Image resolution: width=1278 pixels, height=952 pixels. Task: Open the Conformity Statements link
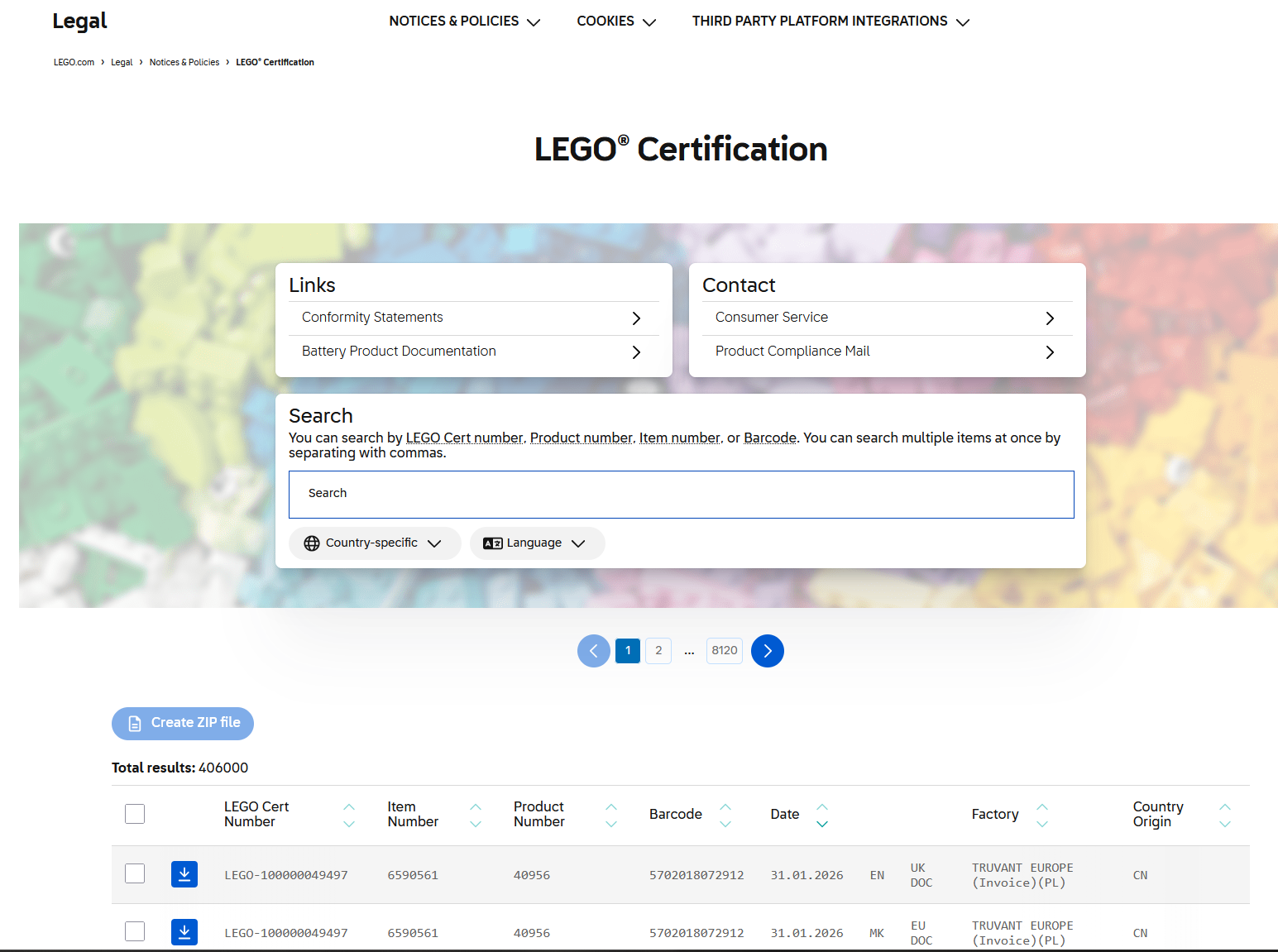click(x=372, y=318)
